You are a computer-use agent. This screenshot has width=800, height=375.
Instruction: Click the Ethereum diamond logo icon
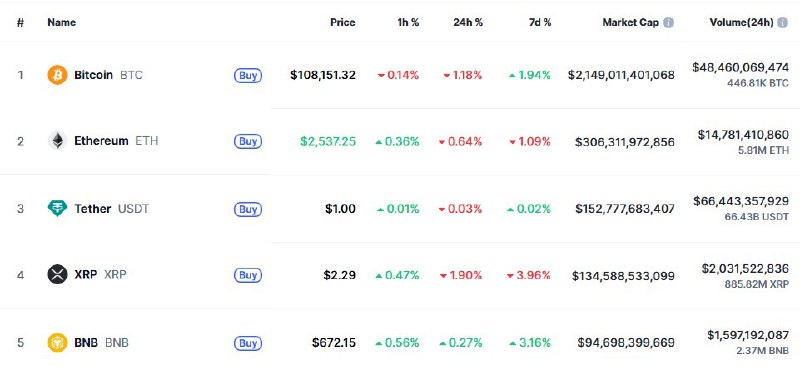pyautogui.click(x=57, y=141)
